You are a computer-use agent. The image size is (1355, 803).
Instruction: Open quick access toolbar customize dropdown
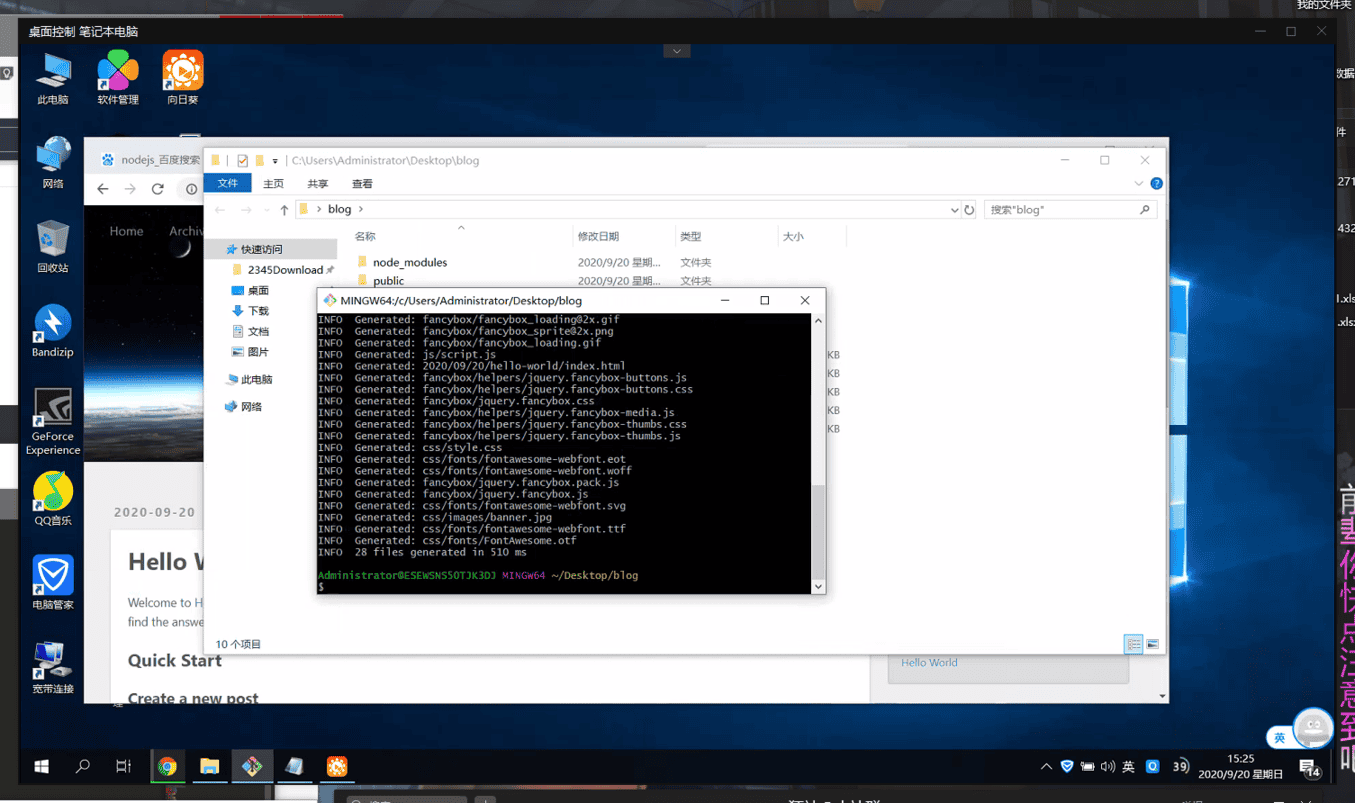pyautogui.click(x=275, y=161)
